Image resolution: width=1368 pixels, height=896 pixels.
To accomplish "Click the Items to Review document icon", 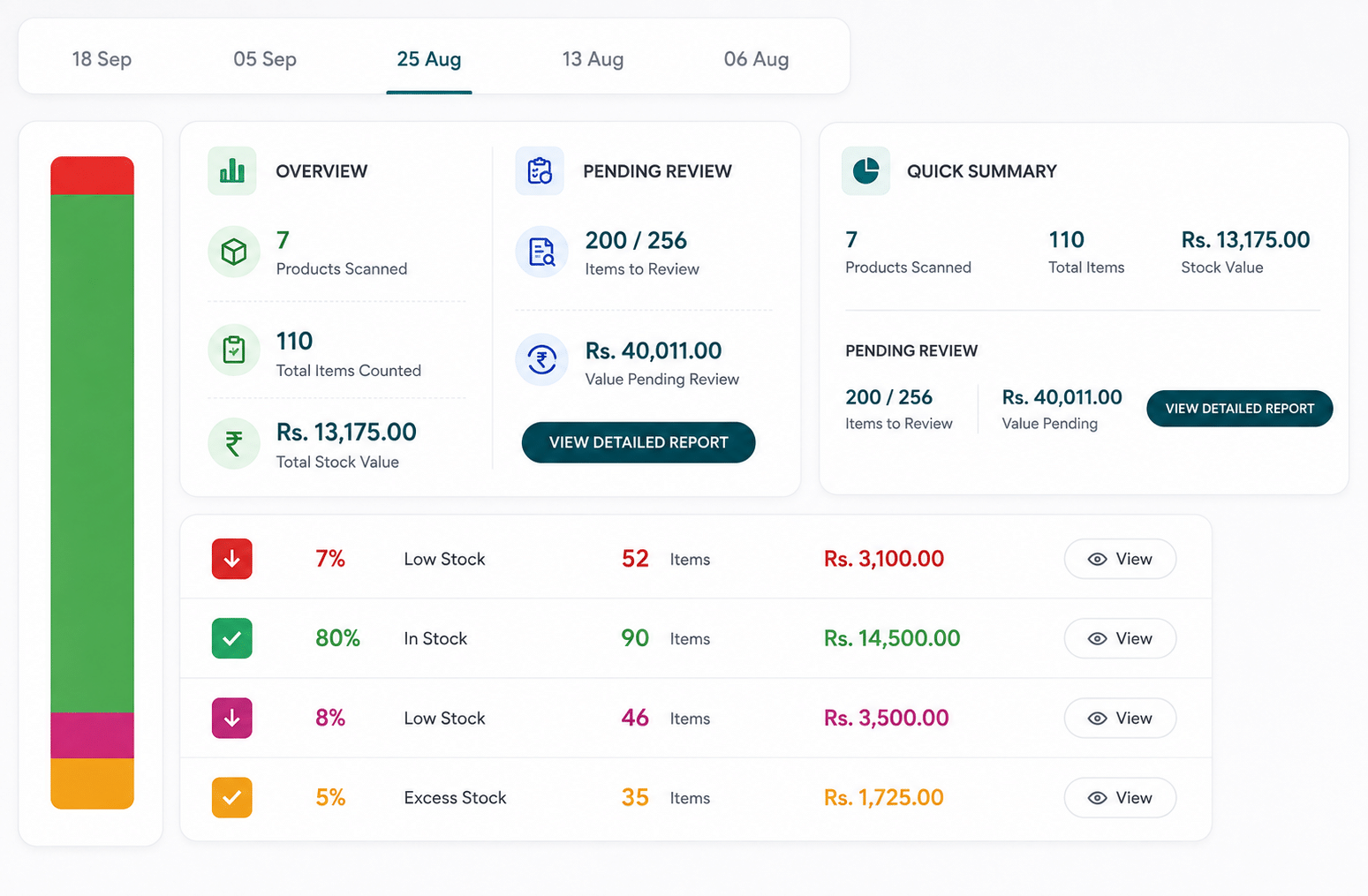I will pos(541,252).
